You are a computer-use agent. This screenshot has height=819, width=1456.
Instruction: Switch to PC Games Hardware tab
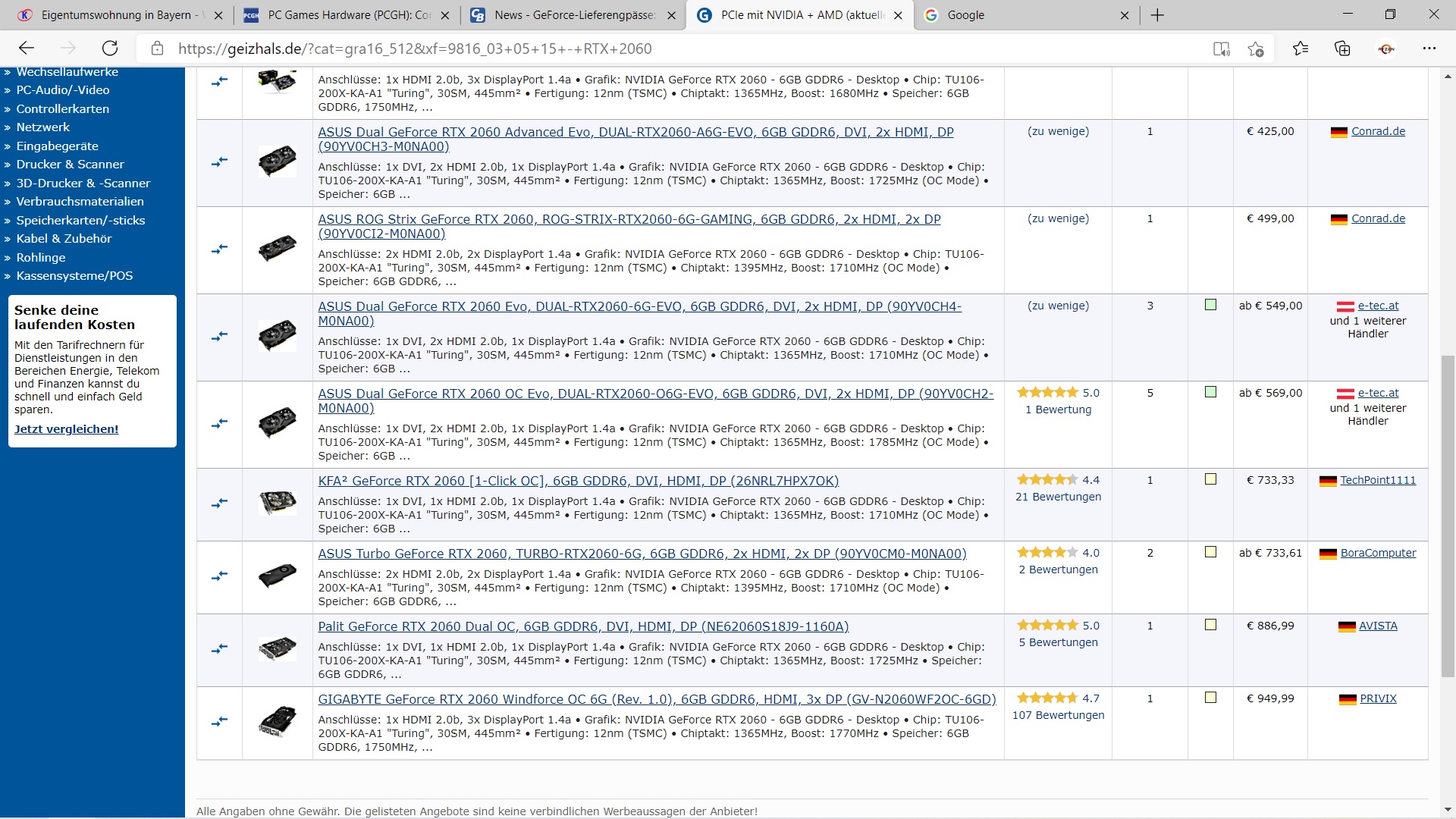[349, 15]
